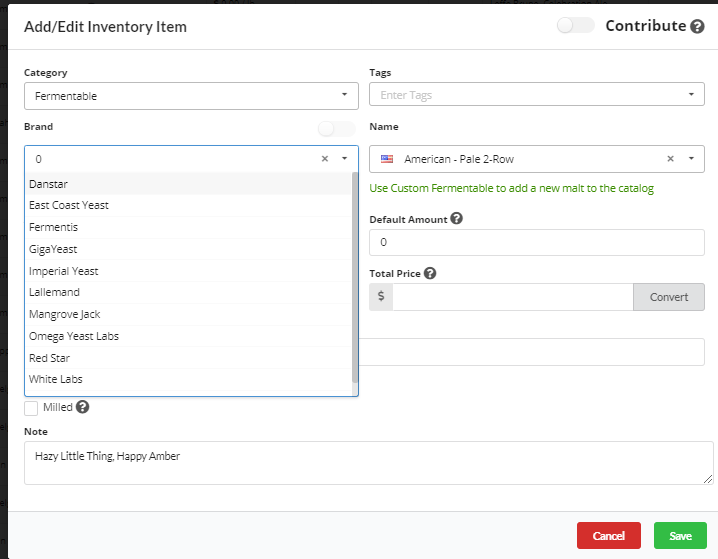Click the Total Price help icon

[x=430, y=273]
